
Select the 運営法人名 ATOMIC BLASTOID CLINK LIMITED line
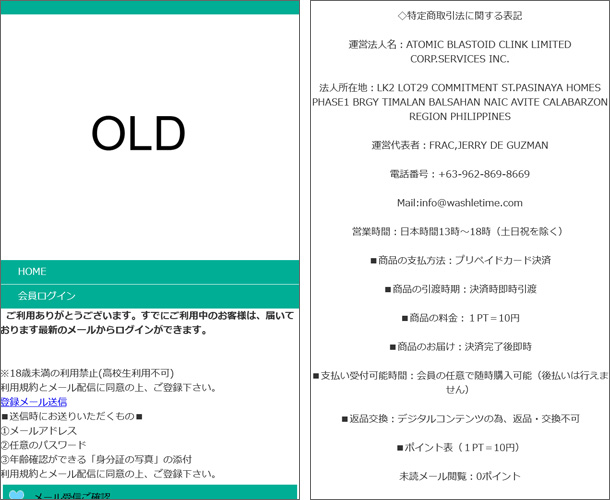tap(460, 52)
